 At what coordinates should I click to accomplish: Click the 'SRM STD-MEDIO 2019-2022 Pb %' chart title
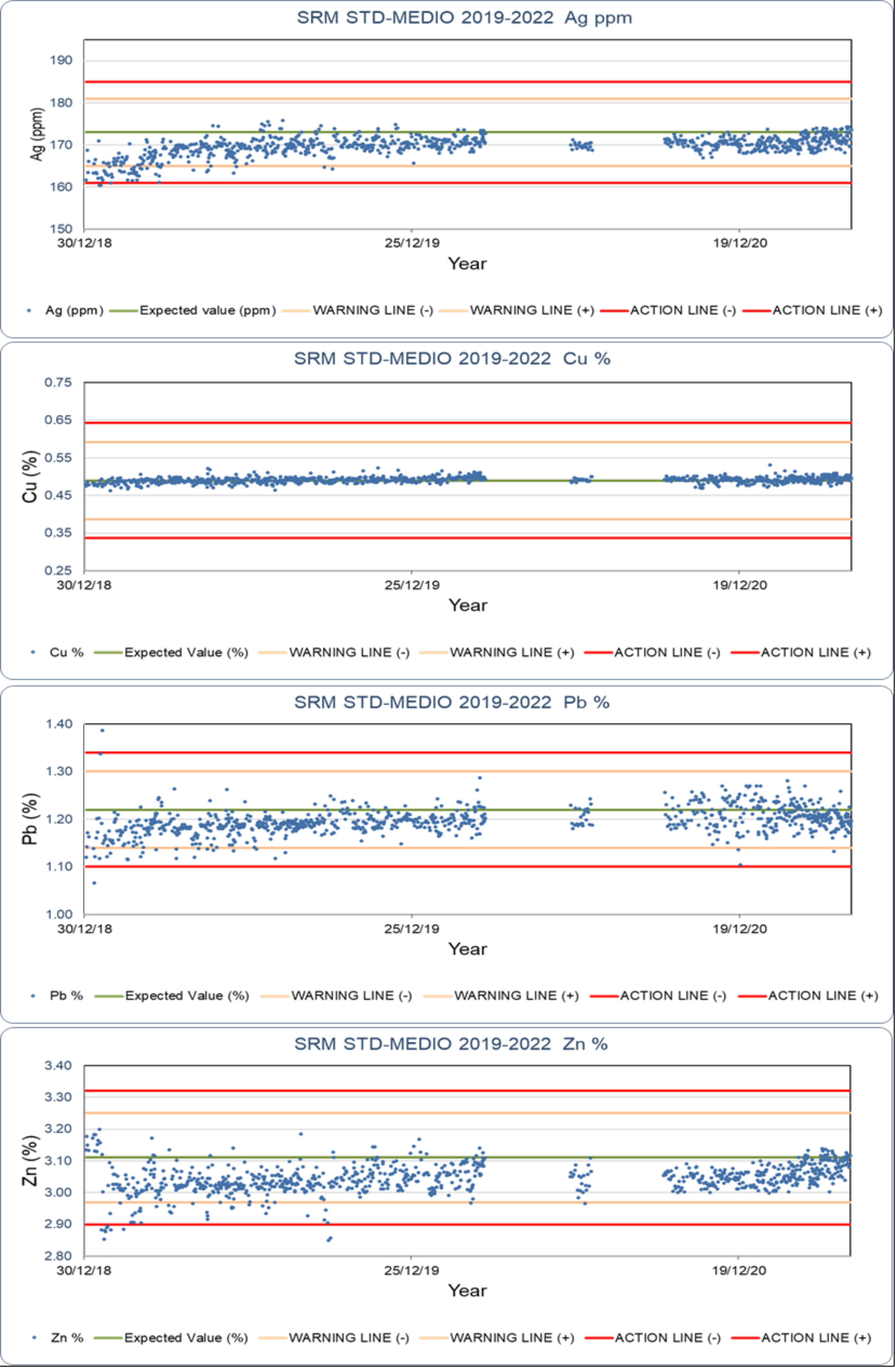[452, 702]
